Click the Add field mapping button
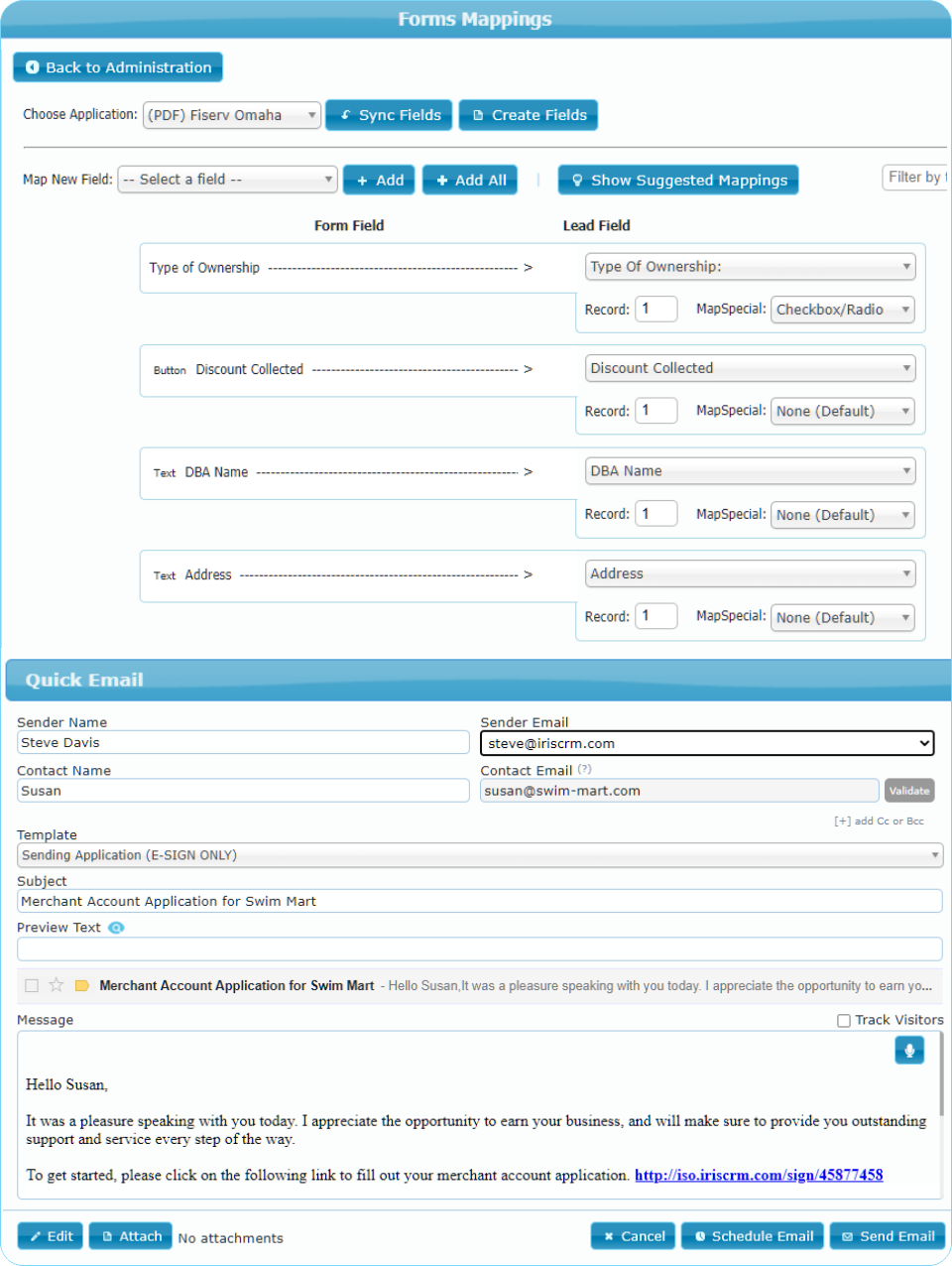 coord(380,181)
